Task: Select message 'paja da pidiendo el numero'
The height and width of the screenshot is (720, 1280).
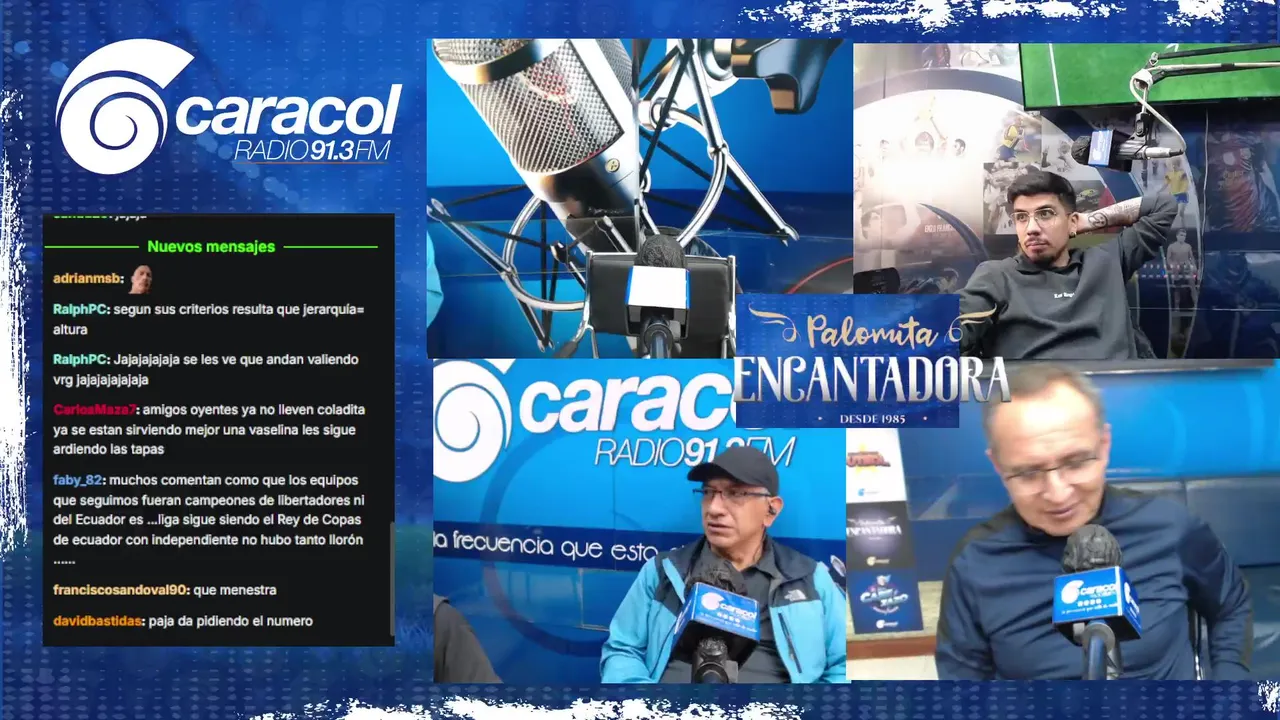Action: (x=231, y=621)
